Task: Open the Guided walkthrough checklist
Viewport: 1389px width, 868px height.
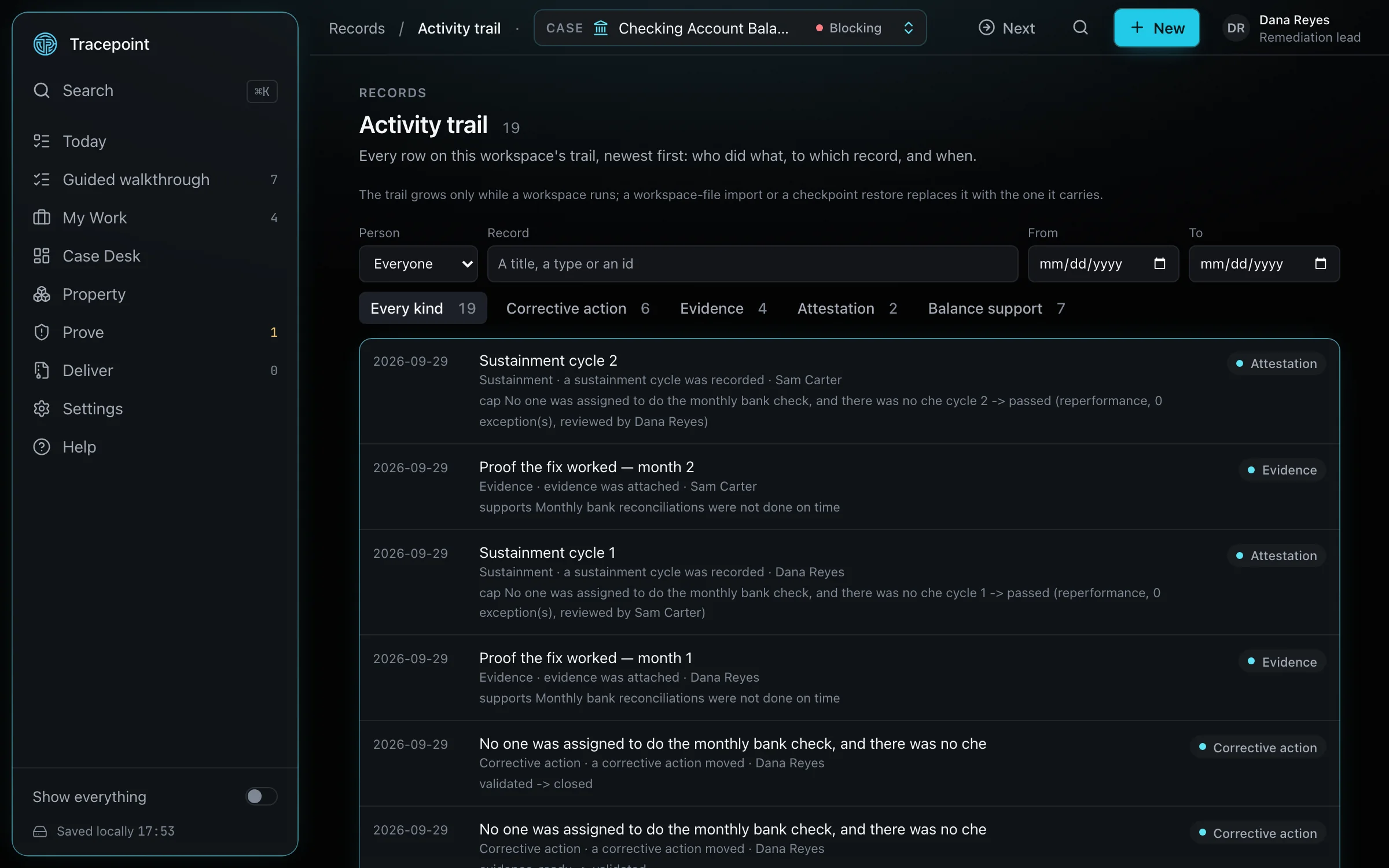Action: pyautogui.click(x=155, y=179)
